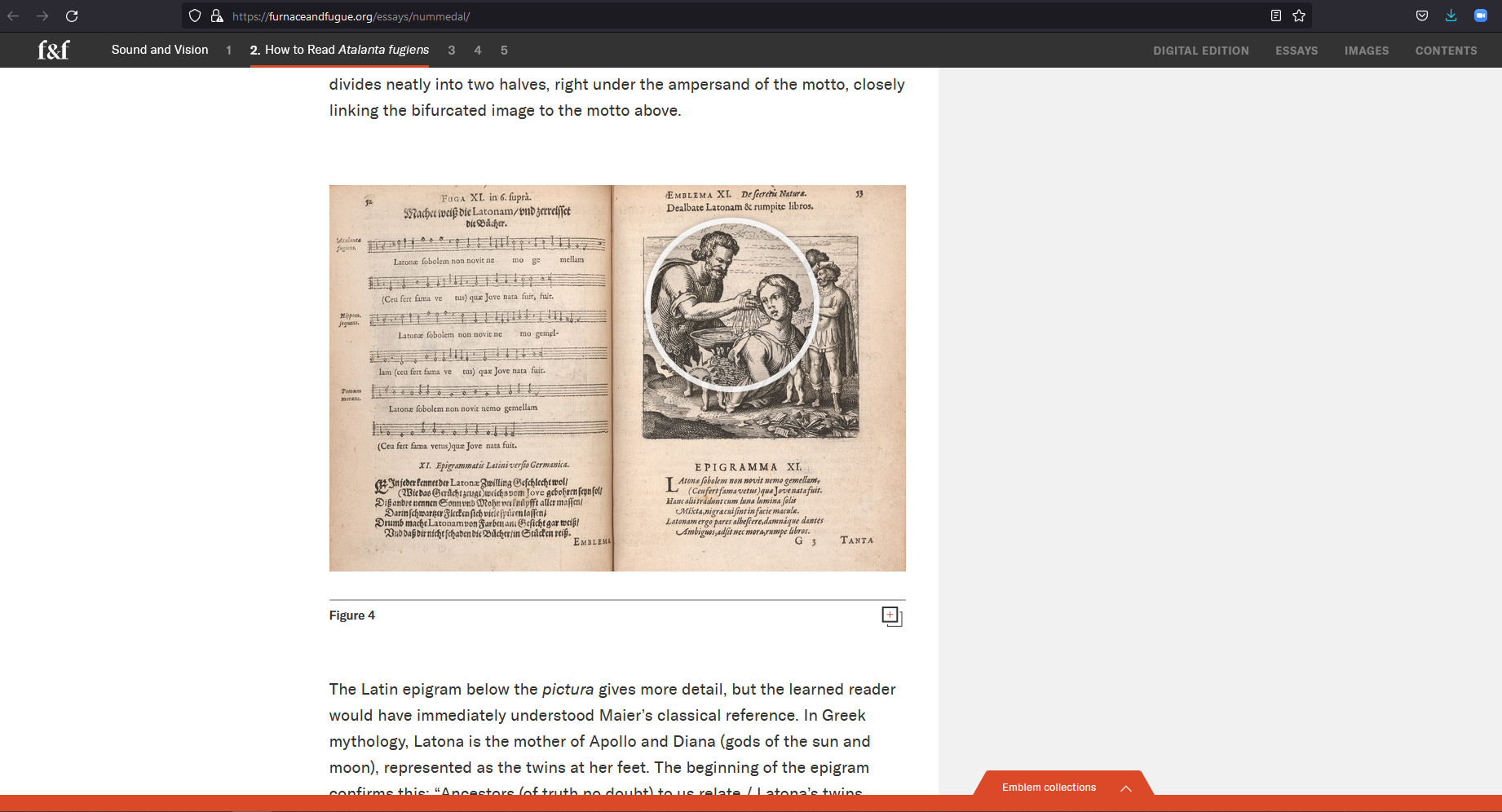Click the Figure 4 caption label
Image resolution: width=1502 pixels, height=812 pixels.
click(x=352, y=616)
